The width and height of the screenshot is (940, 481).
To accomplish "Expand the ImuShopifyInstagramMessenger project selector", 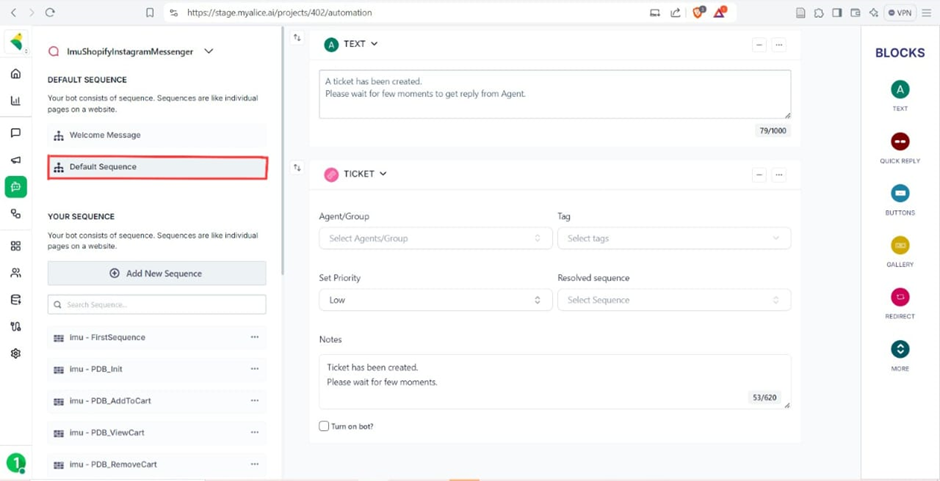I will [208, 51].
